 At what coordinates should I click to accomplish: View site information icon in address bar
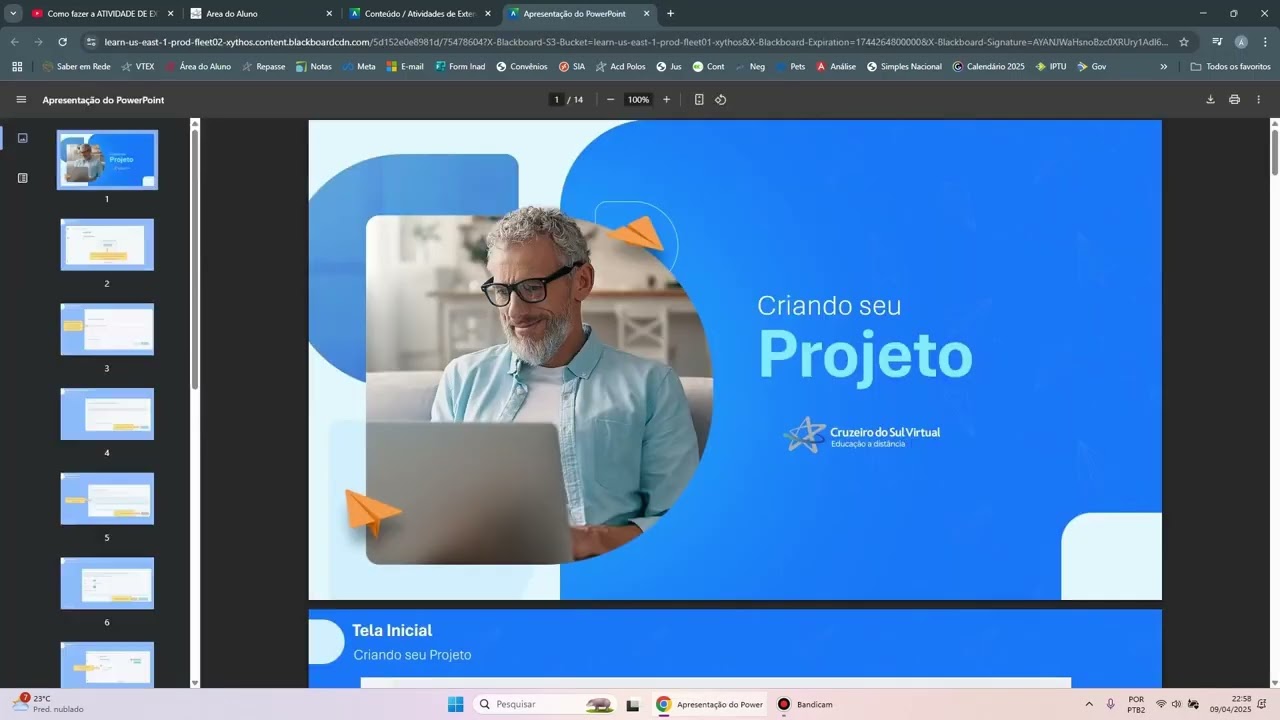pyautogui.click(x=91, y=42)
